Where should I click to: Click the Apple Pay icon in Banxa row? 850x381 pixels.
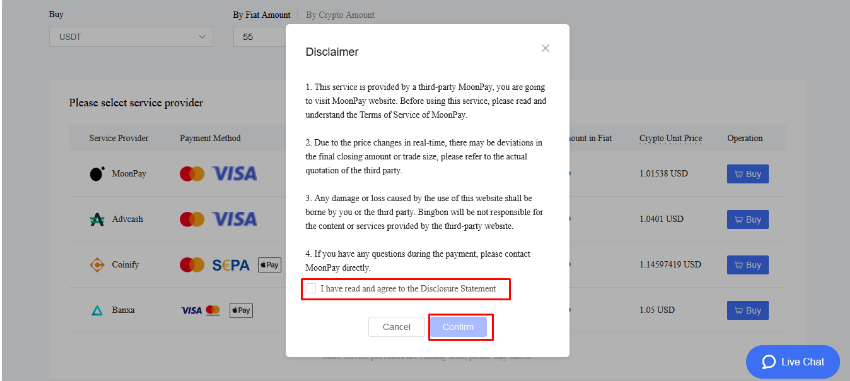coord(241,311)
